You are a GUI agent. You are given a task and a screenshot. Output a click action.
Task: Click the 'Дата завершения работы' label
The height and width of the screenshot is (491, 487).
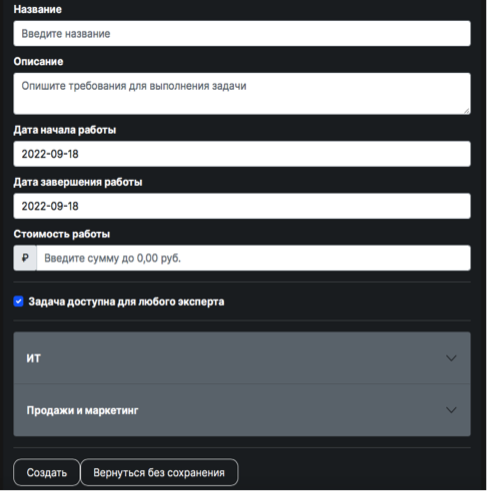[x=78, y=182]
